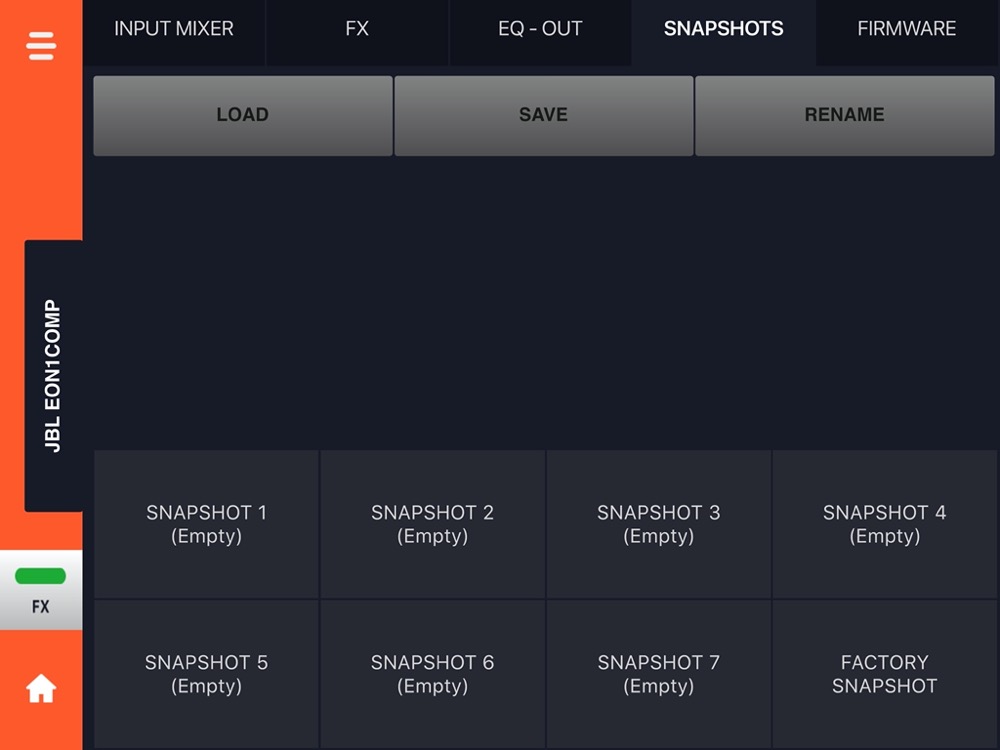Select the SNAPSHOTS tab
The image size is (1000, 750).
(x=723, y=29)
